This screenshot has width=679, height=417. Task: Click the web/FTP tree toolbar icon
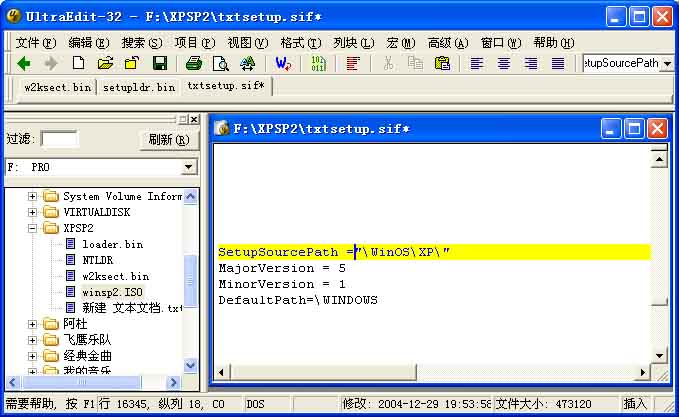point(248,64)
